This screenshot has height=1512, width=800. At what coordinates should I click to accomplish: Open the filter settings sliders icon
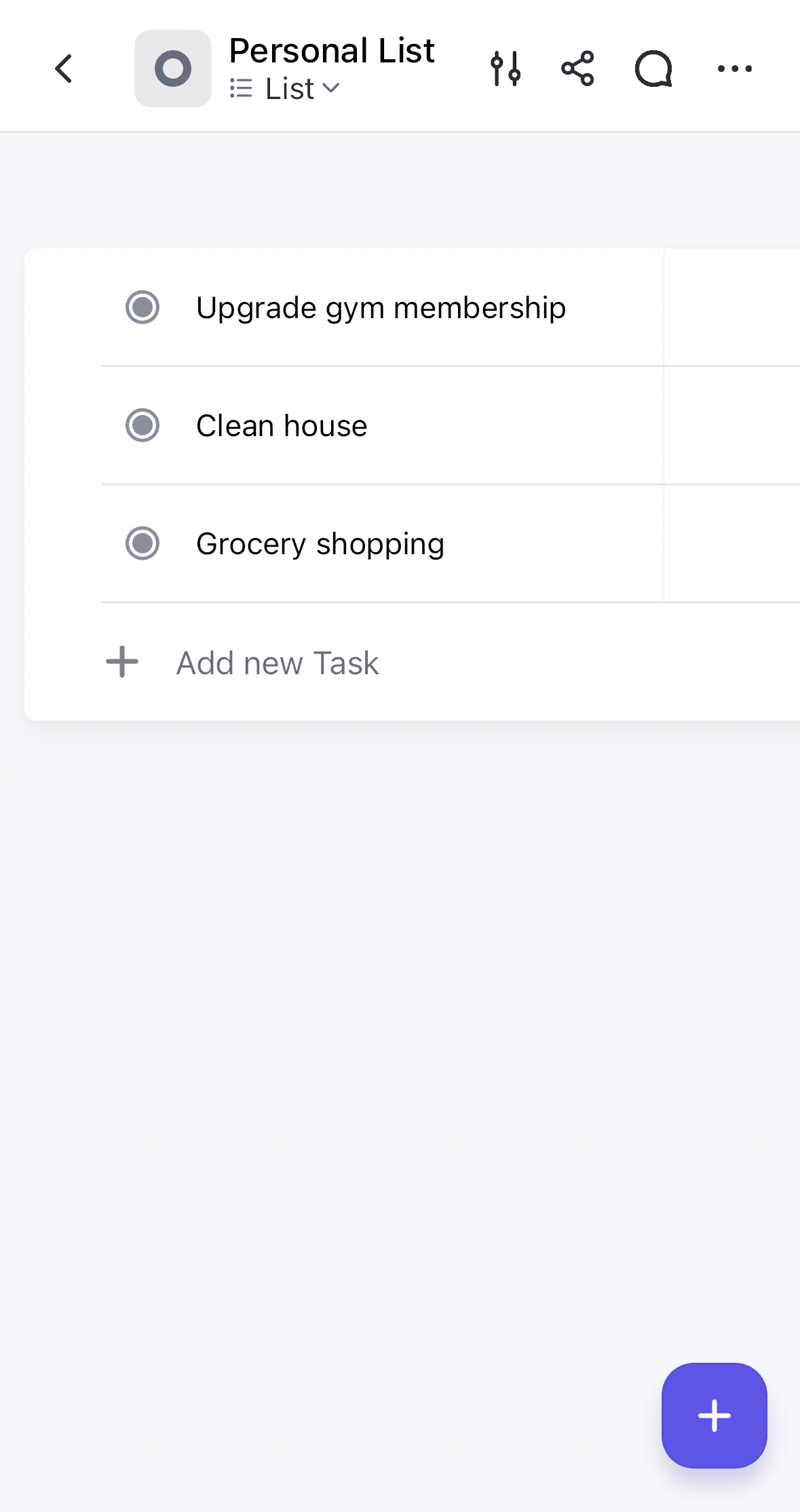pos(506,69)
